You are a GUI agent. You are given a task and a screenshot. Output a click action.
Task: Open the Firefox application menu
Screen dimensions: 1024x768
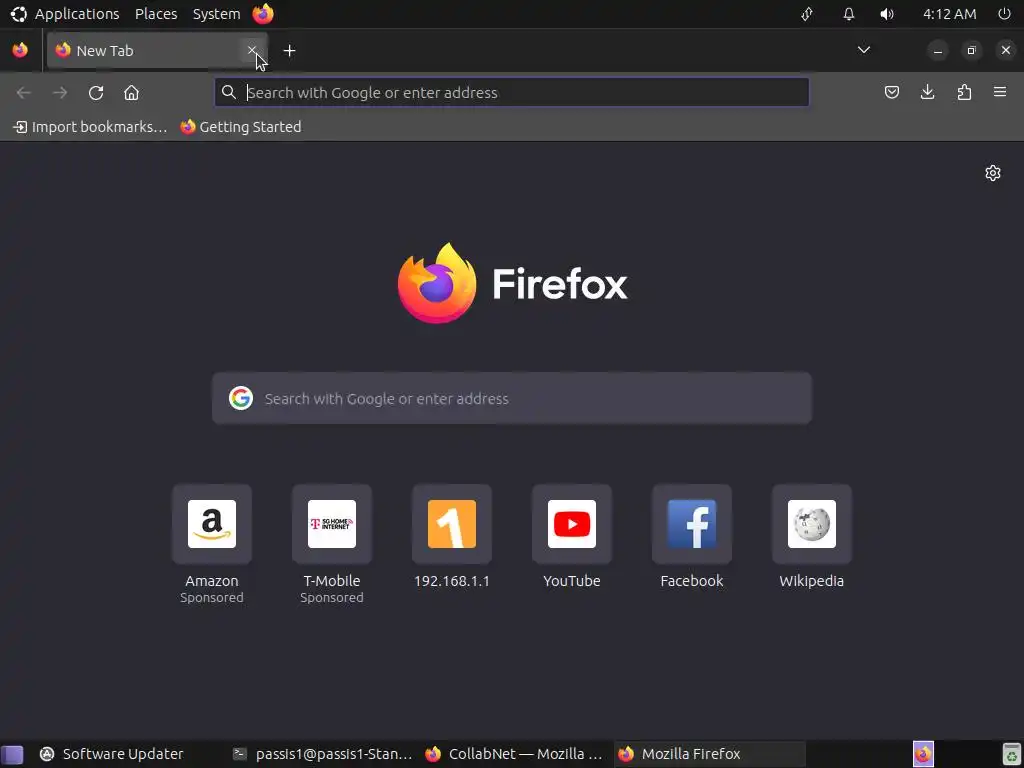click(x=1000, y=93)
